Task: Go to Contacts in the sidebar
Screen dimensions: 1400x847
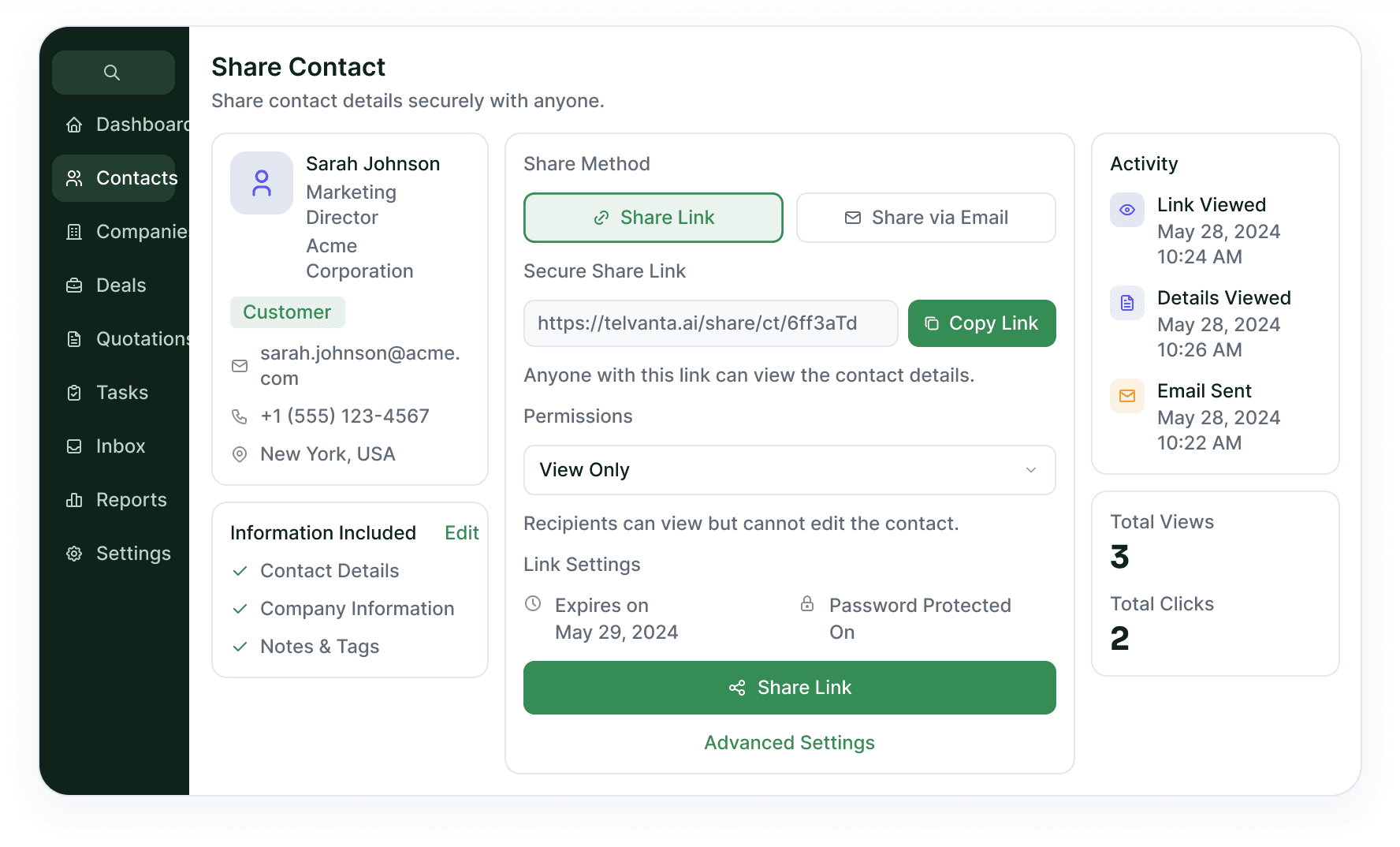Action: (x=114, y=178)
